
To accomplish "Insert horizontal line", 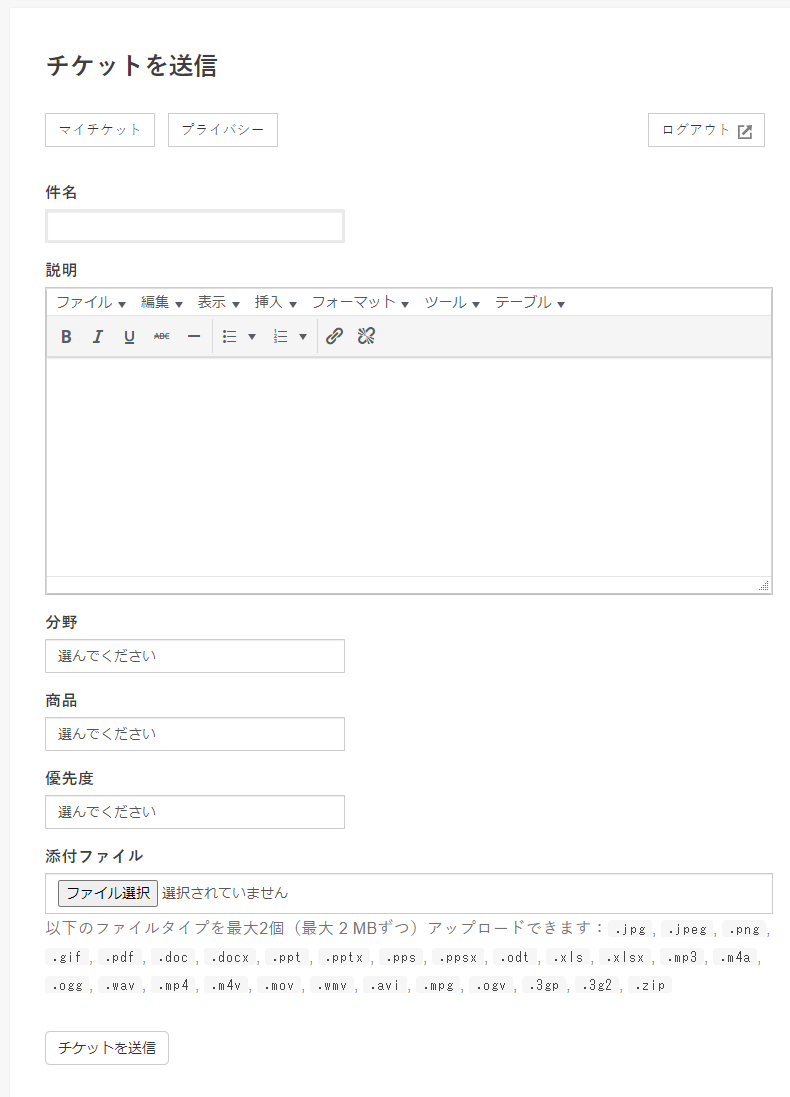I will 194,337.
